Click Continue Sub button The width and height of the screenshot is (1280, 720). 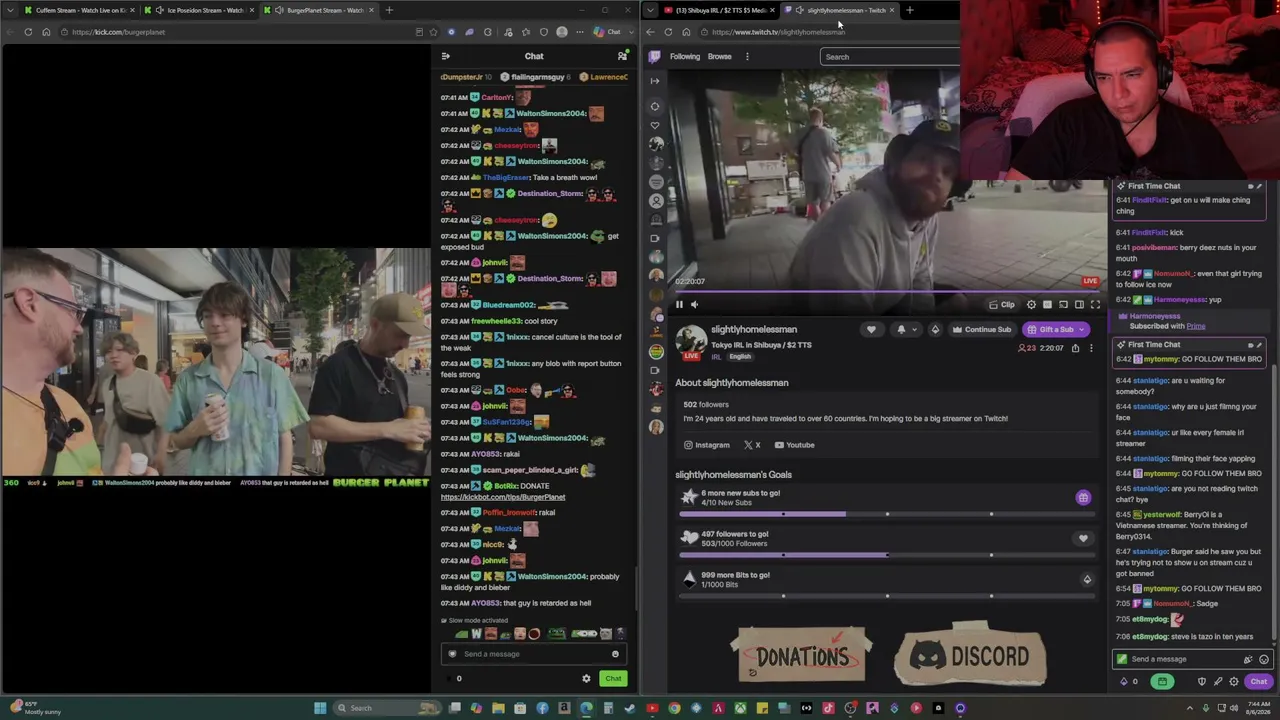(981, 330)
